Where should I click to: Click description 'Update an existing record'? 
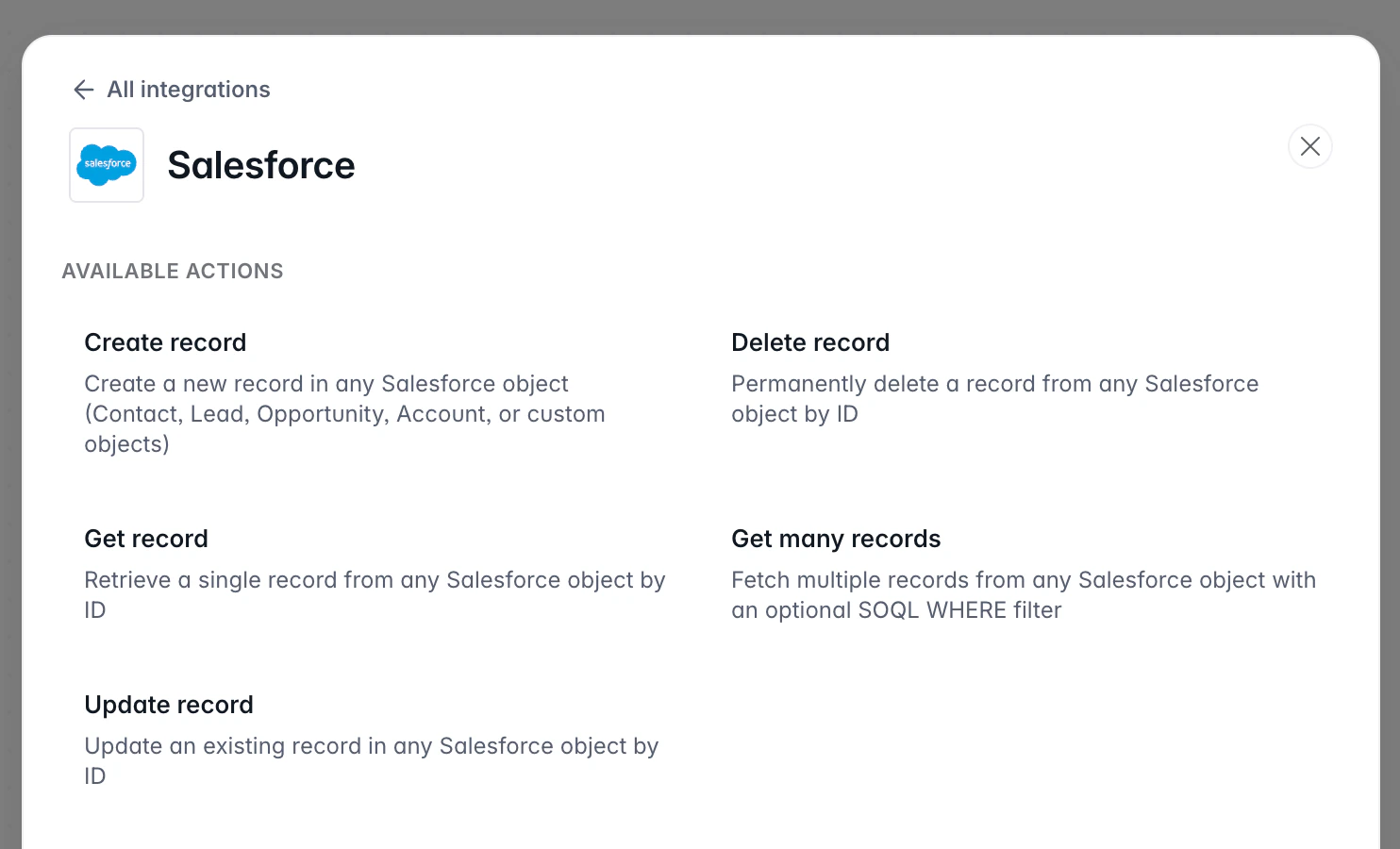(x=372, y=761)
